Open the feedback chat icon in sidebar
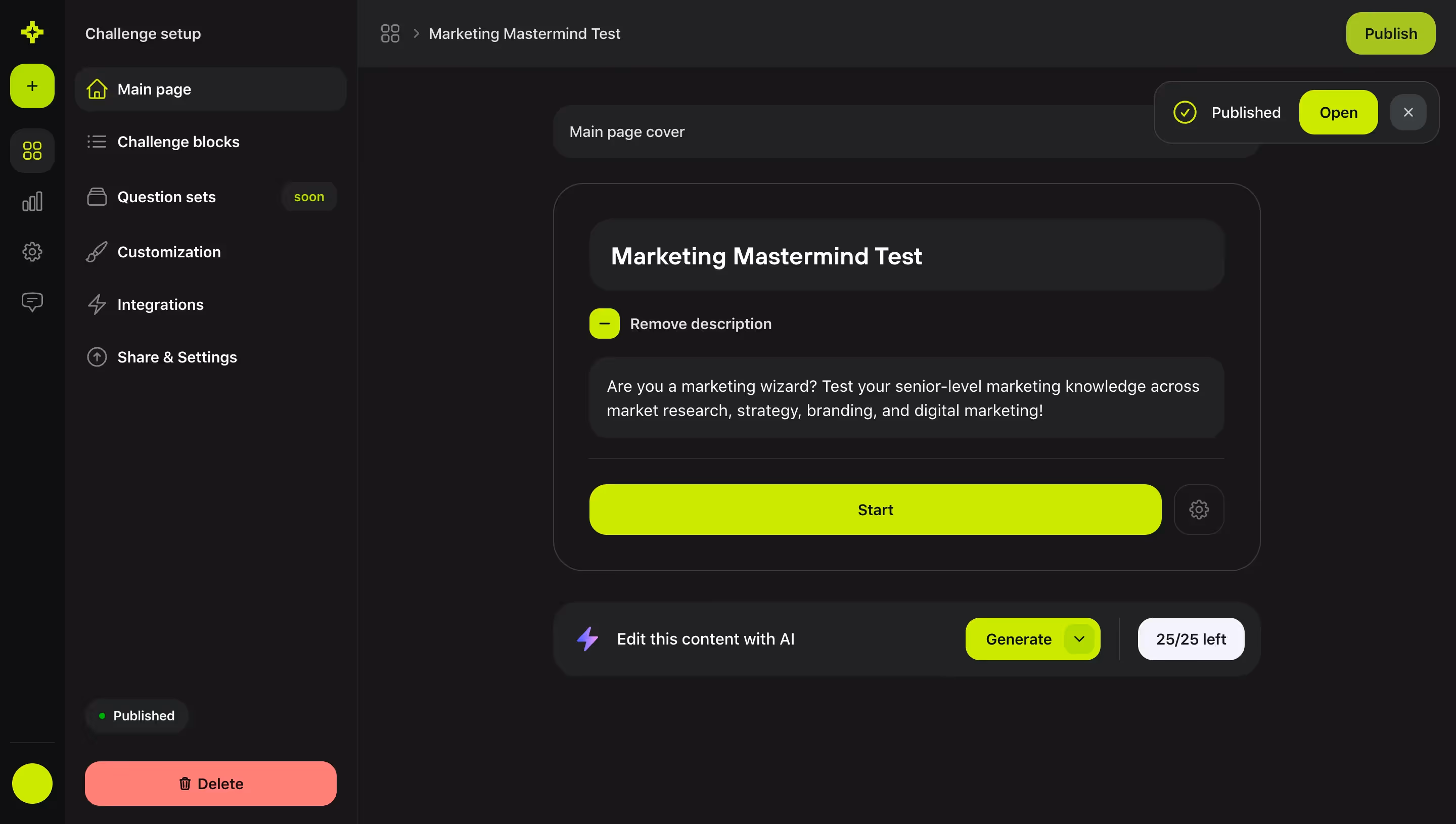Image resolution: width=1456 pixels, height=824 pixels. [x=32, y=302]
